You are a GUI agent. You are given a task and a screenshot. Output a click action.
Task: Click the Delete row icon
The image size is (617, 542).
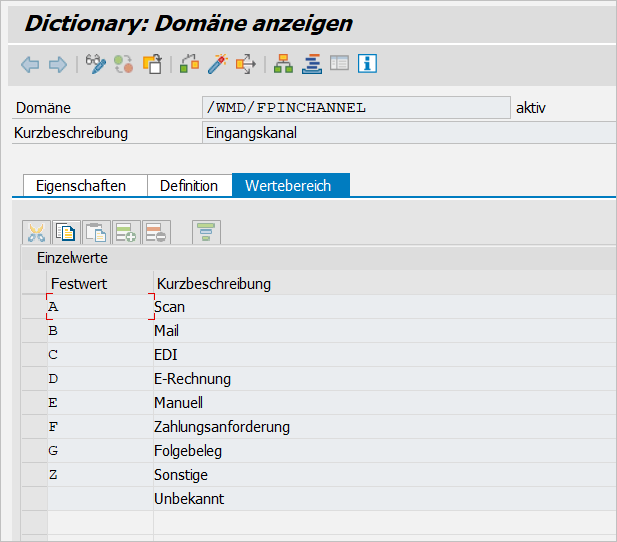click(x=156, y=233)
